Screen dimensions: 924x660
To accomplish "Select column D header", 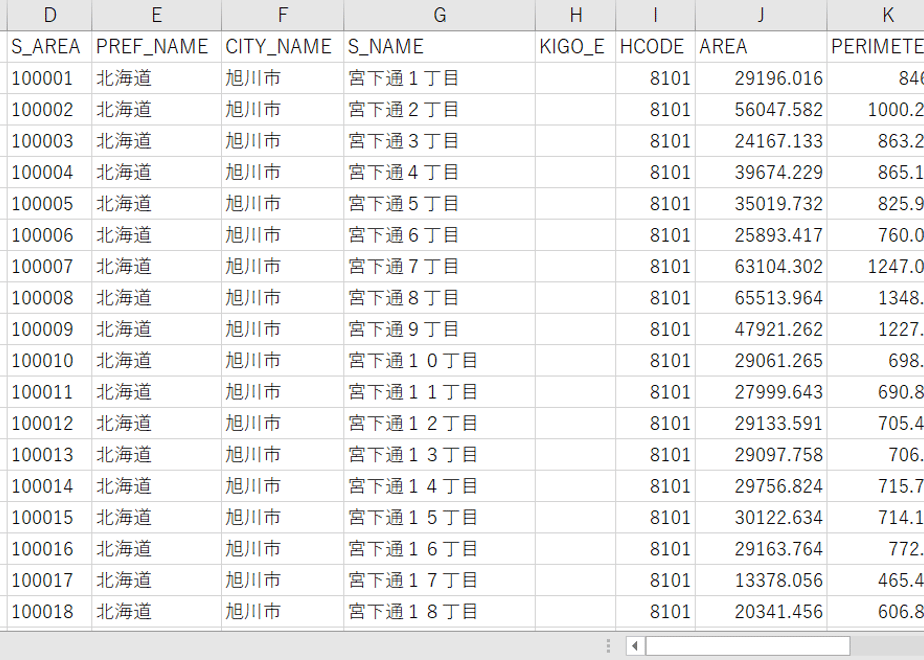I will 50,15.
